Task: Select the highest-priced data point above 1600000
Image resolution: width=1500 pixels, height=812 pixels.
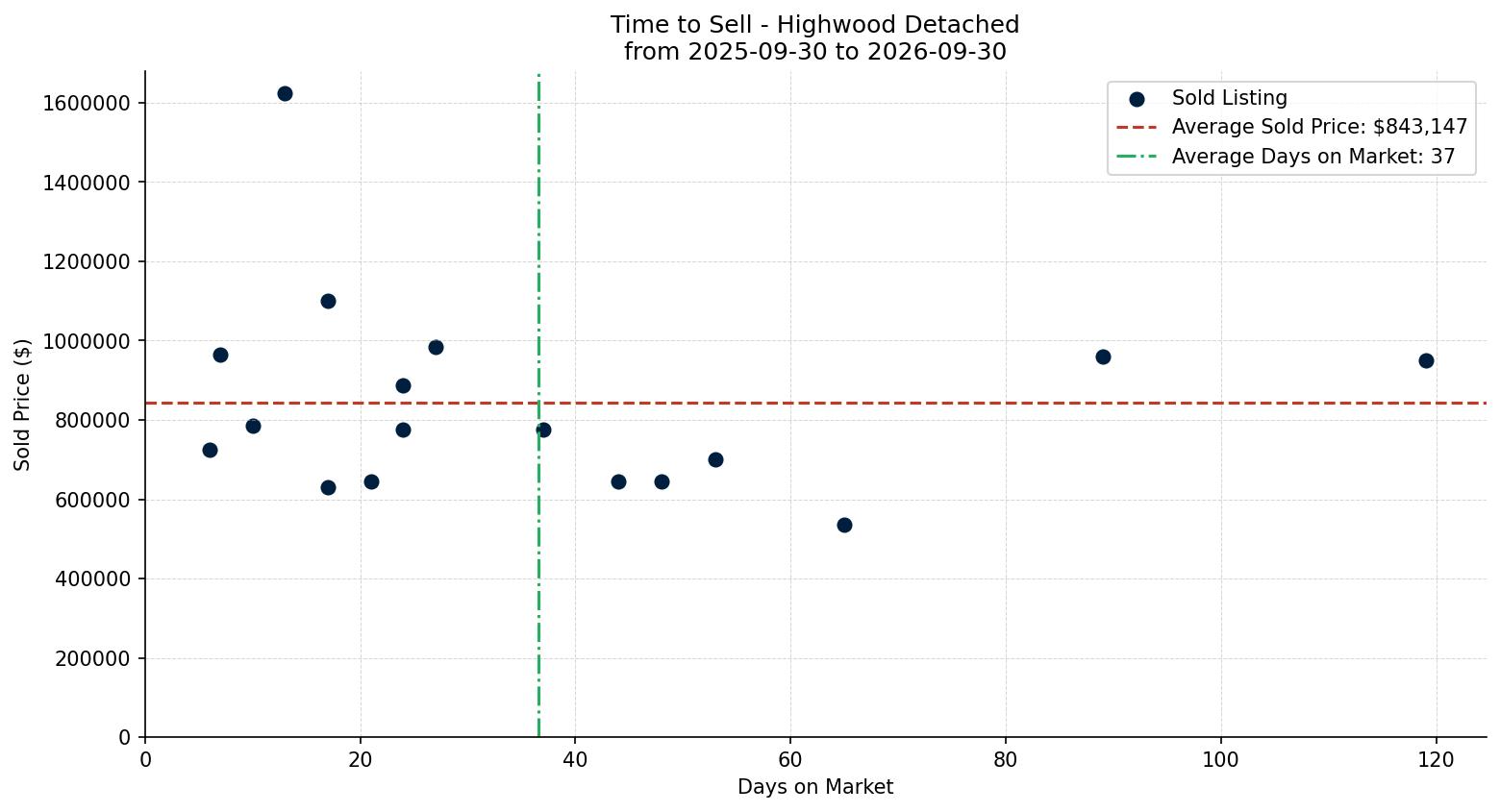Action: pos(285,93)
